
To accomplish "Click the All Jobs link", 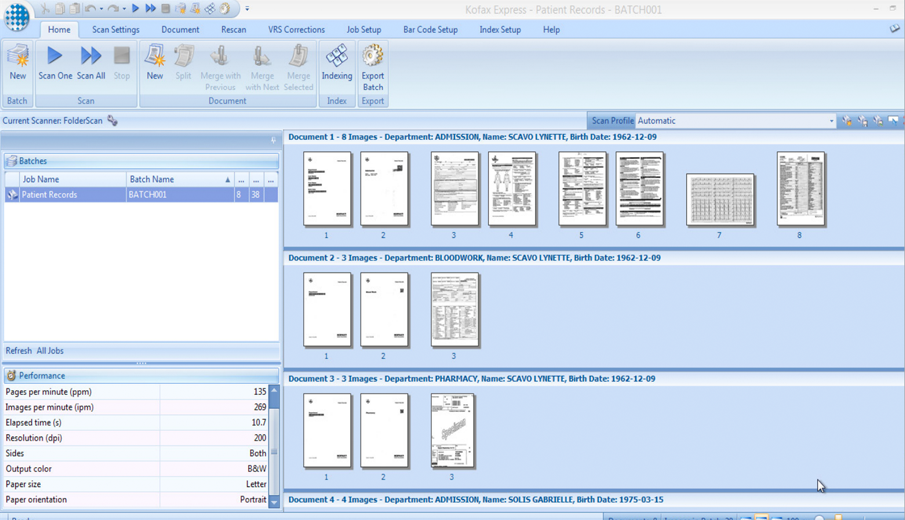I will 50,351.
